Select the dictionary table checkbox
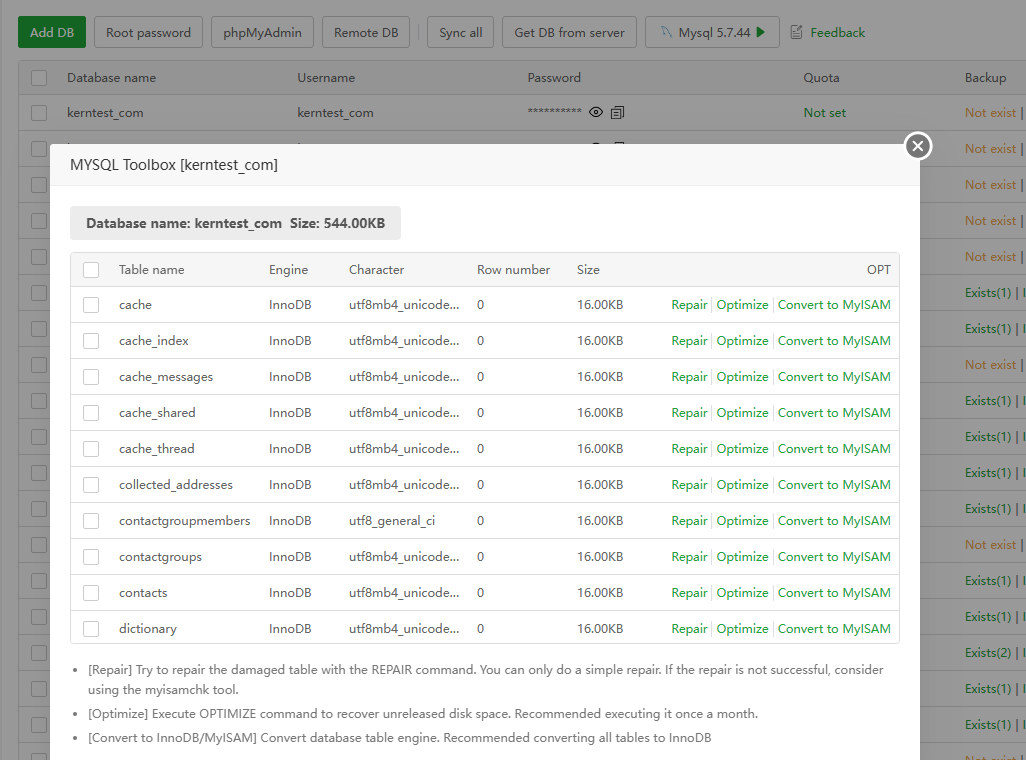Image resolution: width=1026 pixels, height=760 pixels. pyautogui.click(x=91, y=629)
